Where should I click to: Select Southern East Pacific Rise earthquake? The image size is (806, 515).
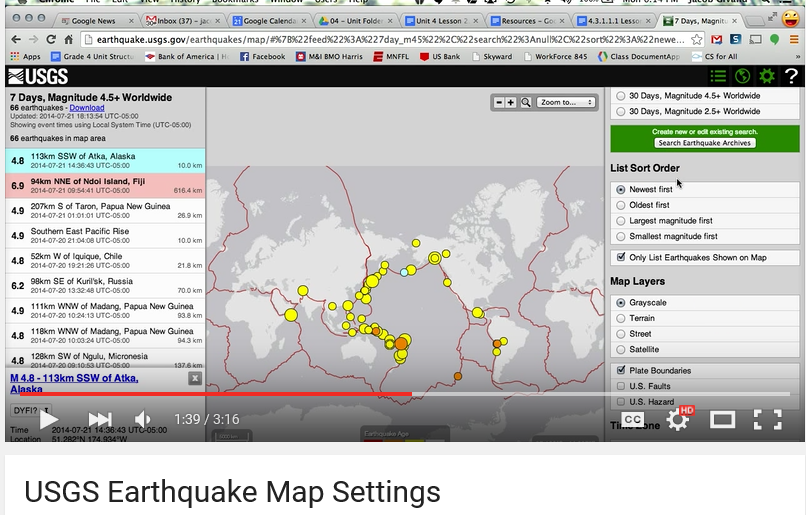(105, 235)
